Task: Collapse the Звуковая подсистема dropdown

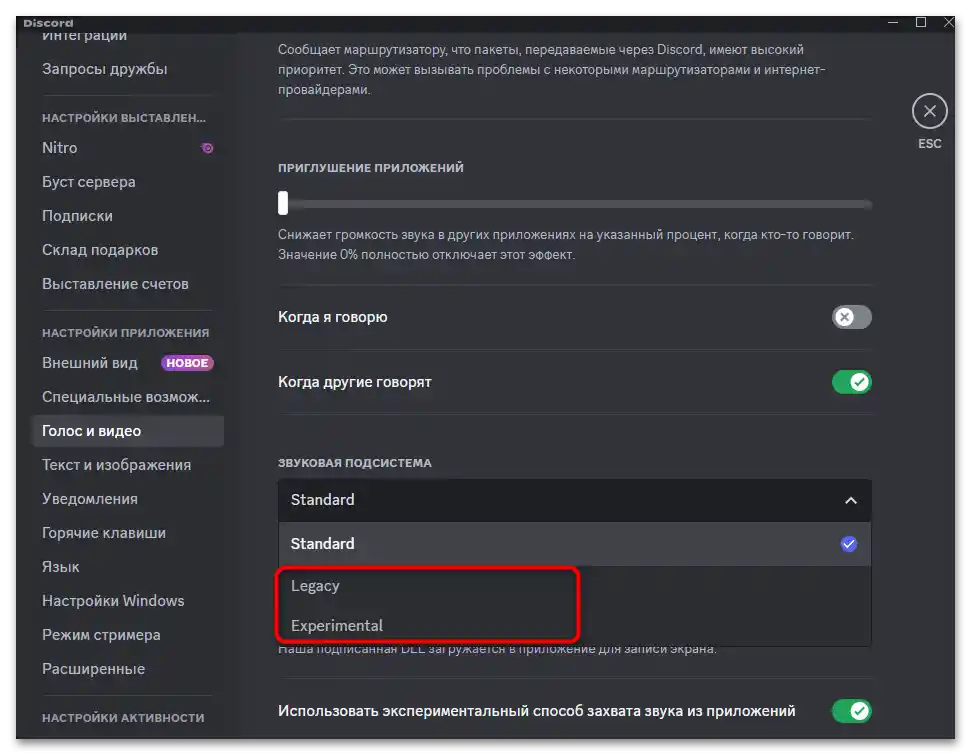Action: click(851, 500)
